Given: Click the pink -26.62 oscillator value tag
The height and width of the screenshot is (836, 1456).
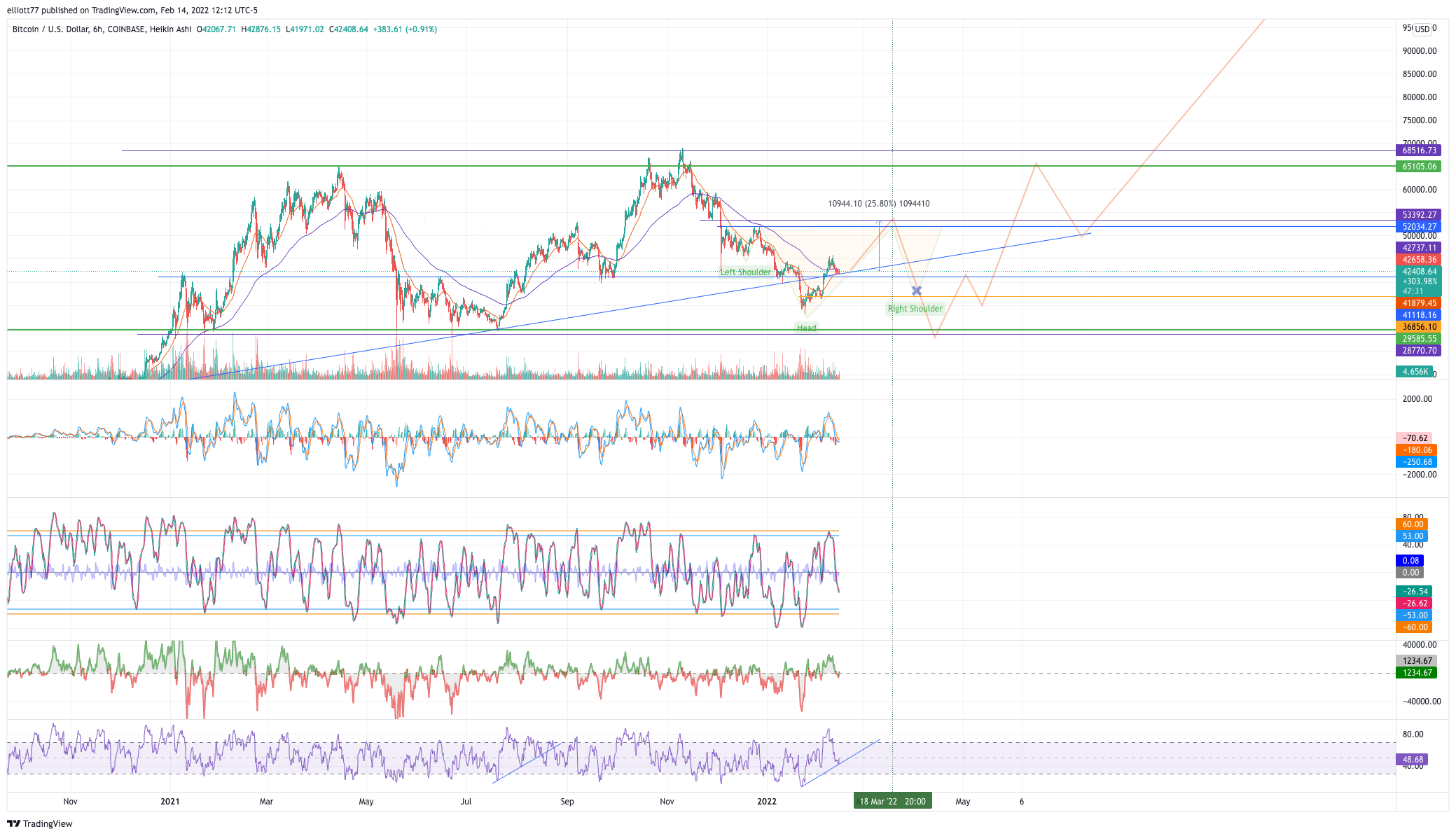Looking at the screenshot, I should [1414, 604].
